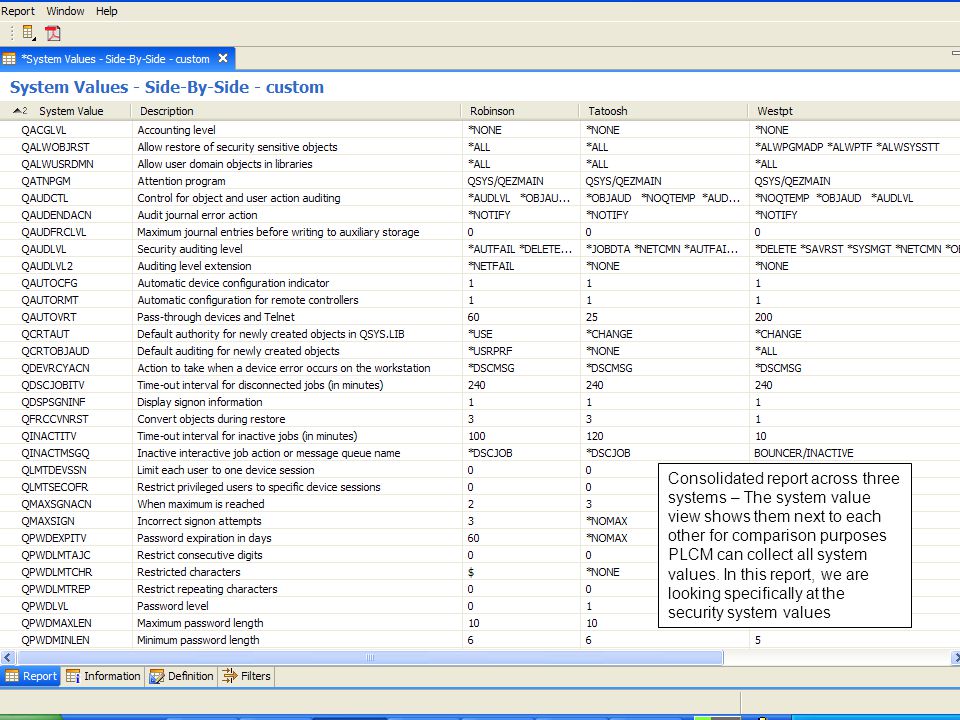Select the QCRTOBJAUD system value
This screenshot has height=720, width=960.
pyautogui.click(x=55, y=351)
